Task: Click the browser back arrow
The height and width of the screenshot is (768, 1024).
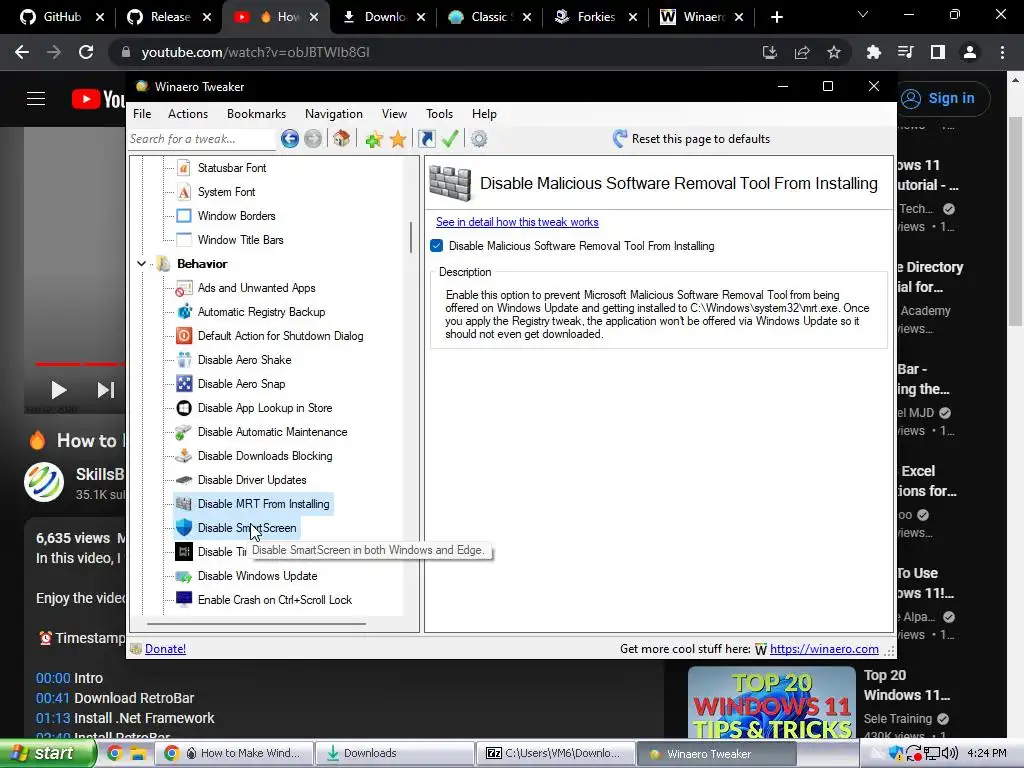Action: (x=22, y=52)
